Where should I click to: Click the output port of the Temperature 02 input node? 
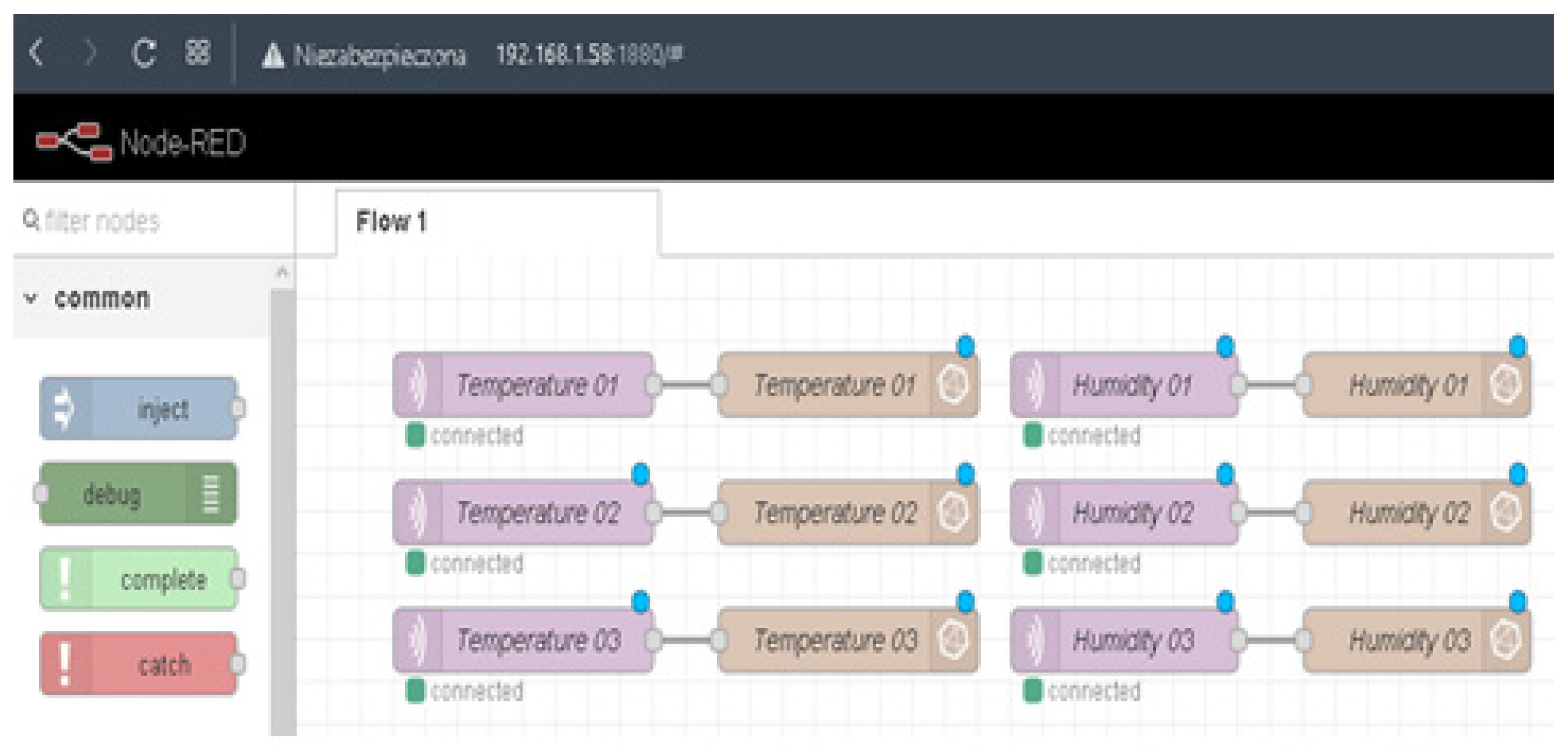pyautogui.click(x=653, y=512)
